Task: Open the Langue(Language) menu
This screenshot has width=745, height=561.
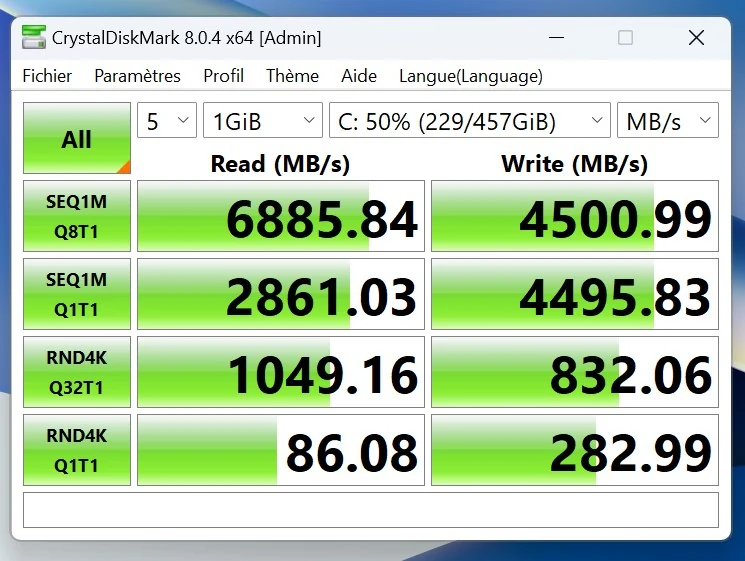Action: tap(471, 76)
